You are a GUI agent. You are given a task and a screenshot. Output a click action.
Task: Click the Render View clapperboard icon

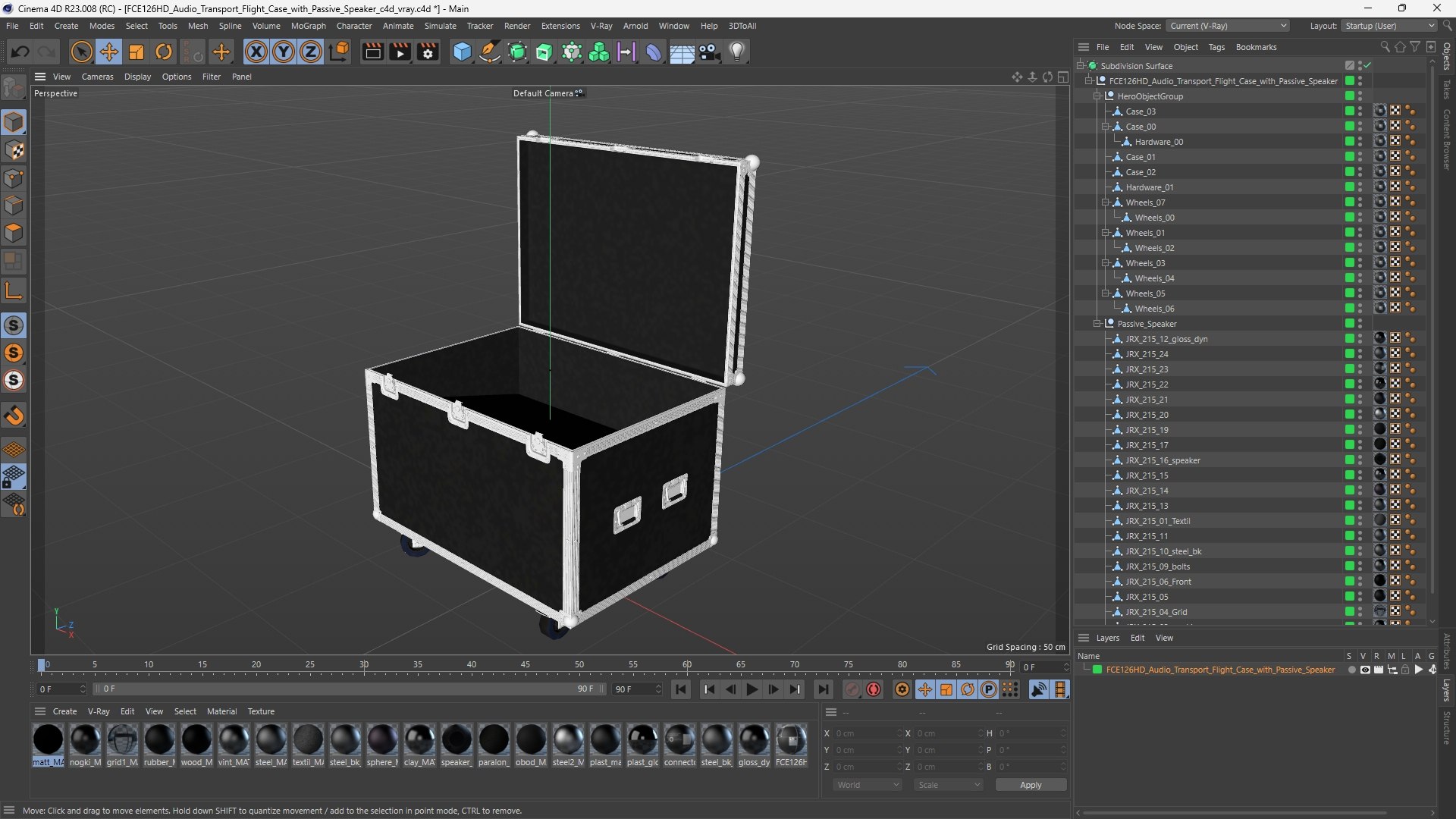pos(372,52)
